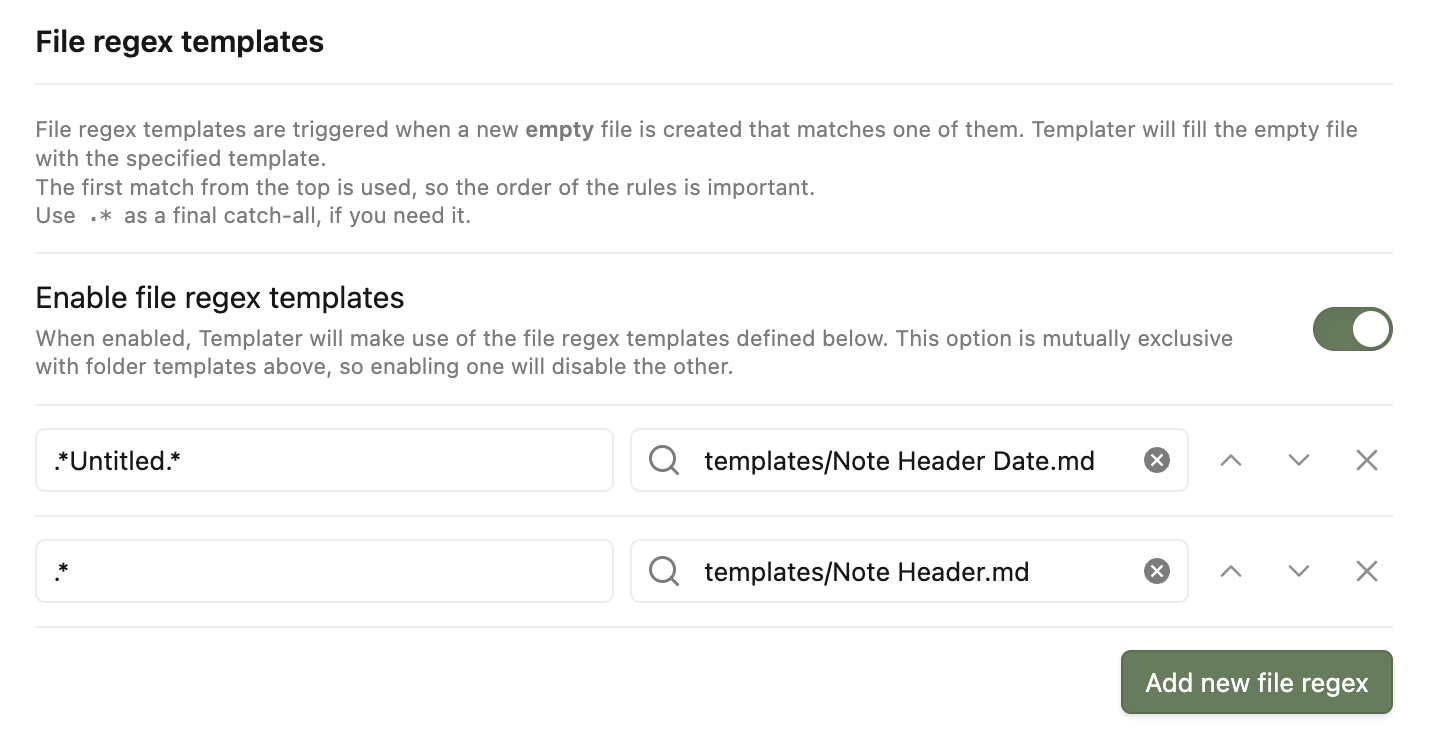Viewport: 1446px width, 740px height.
Task: Focus the .*Untitled.* regex input field
Action: pyautogui.click(x=324, y=460)
